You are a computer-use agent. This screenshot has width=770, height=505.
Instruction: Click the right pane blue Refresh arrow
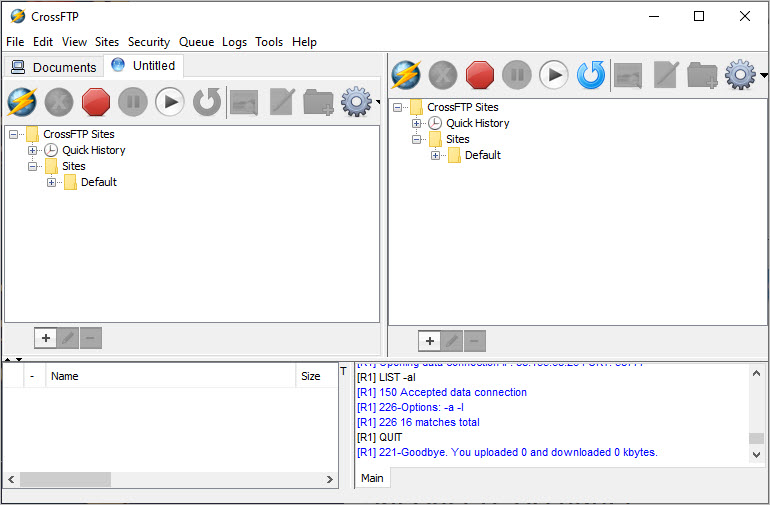coord(591,75)
